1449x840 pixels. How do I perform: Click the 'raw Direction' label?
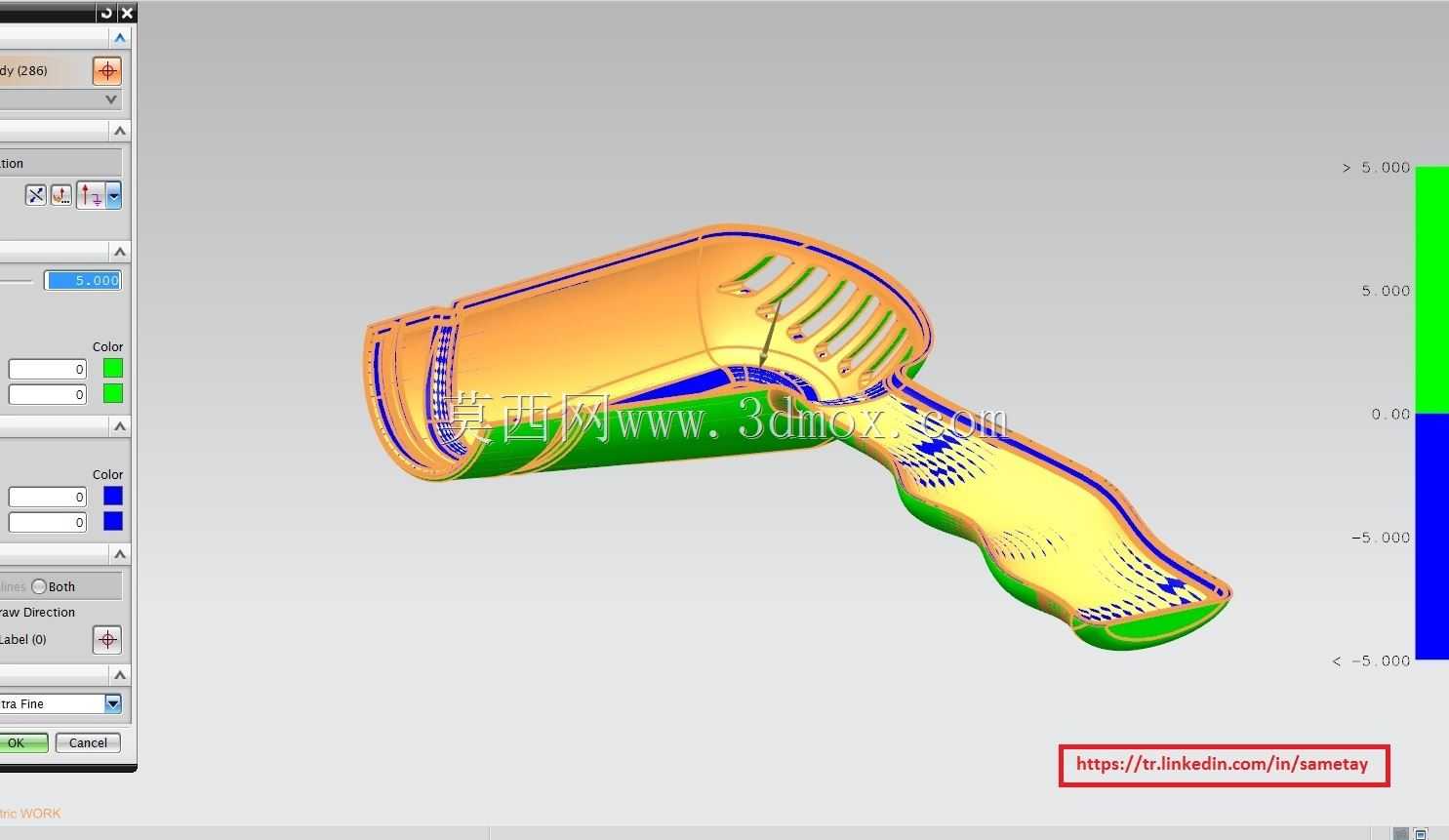pyautogui.click(x=37, y=613)
